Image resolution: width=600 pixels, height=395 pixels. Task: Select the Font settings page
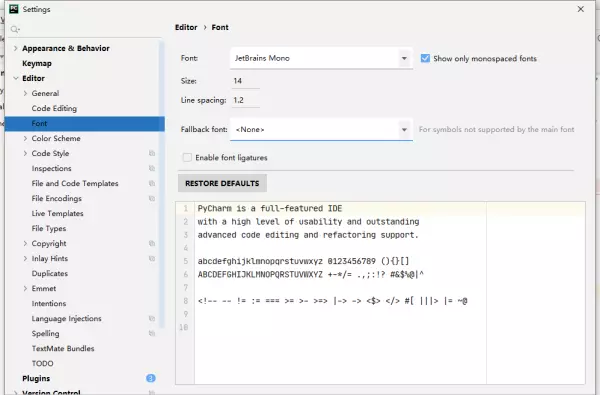tap(85, 123)
